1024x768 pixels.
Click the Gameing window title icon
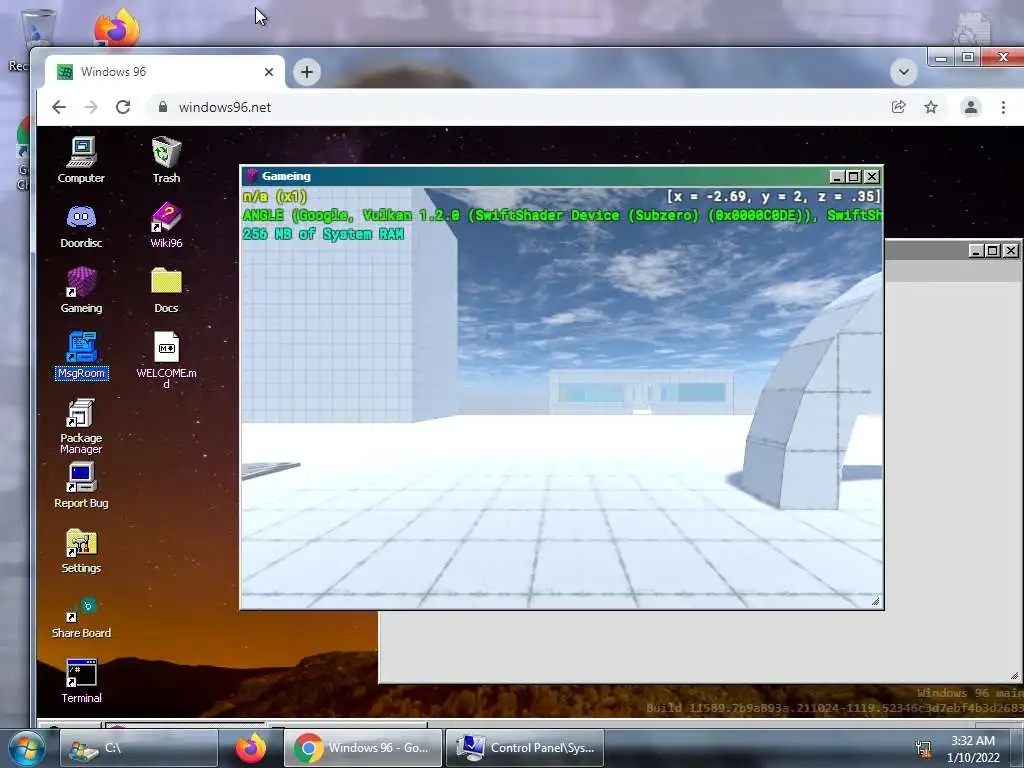251,176
